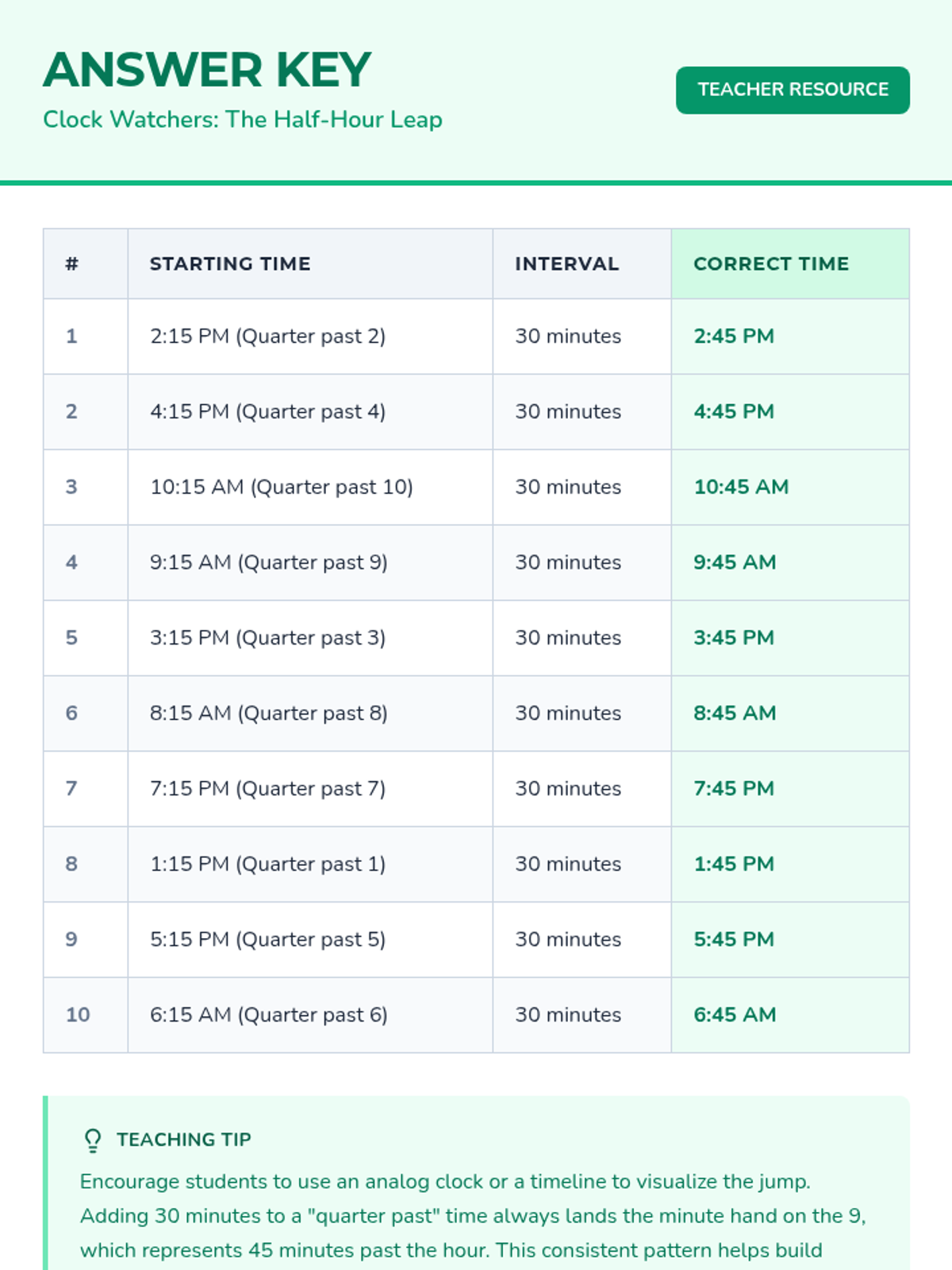Click the 6:45 AM answer in row 10
952x1270 pixels.
[735, 1014]
